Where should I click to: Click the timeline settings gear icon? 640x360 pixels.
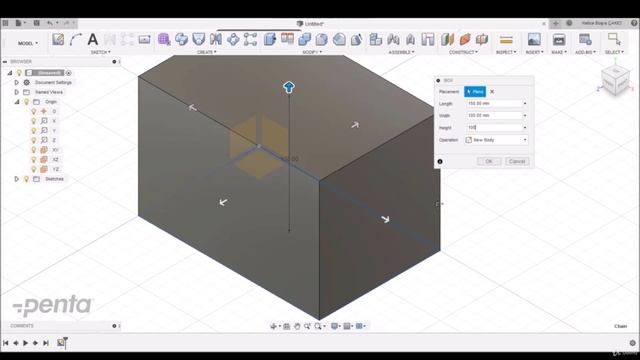(x=633, y=343)
